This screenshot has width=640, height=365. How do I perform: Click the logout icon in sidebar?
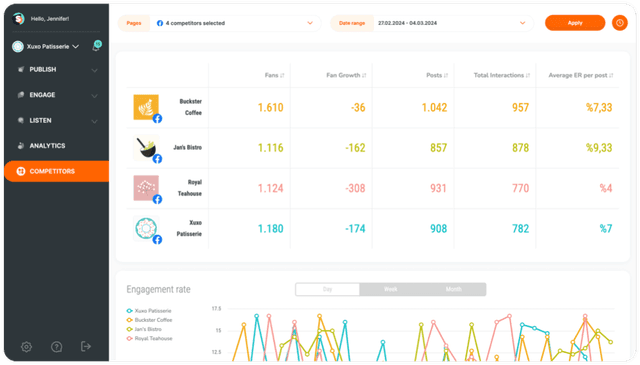pyautogui.click(x=86, y=347)
